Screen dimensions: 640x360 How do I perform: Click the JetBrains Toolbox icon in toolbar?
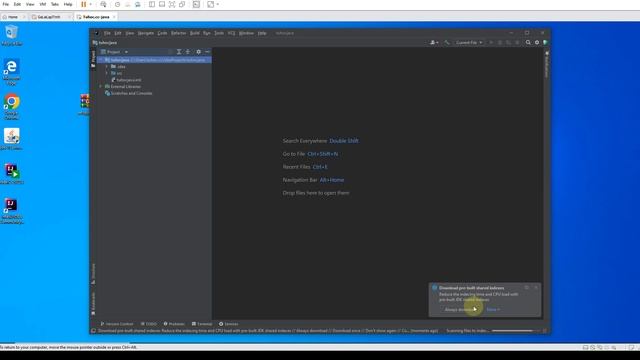pyautogui.click(x=545, y=42)
